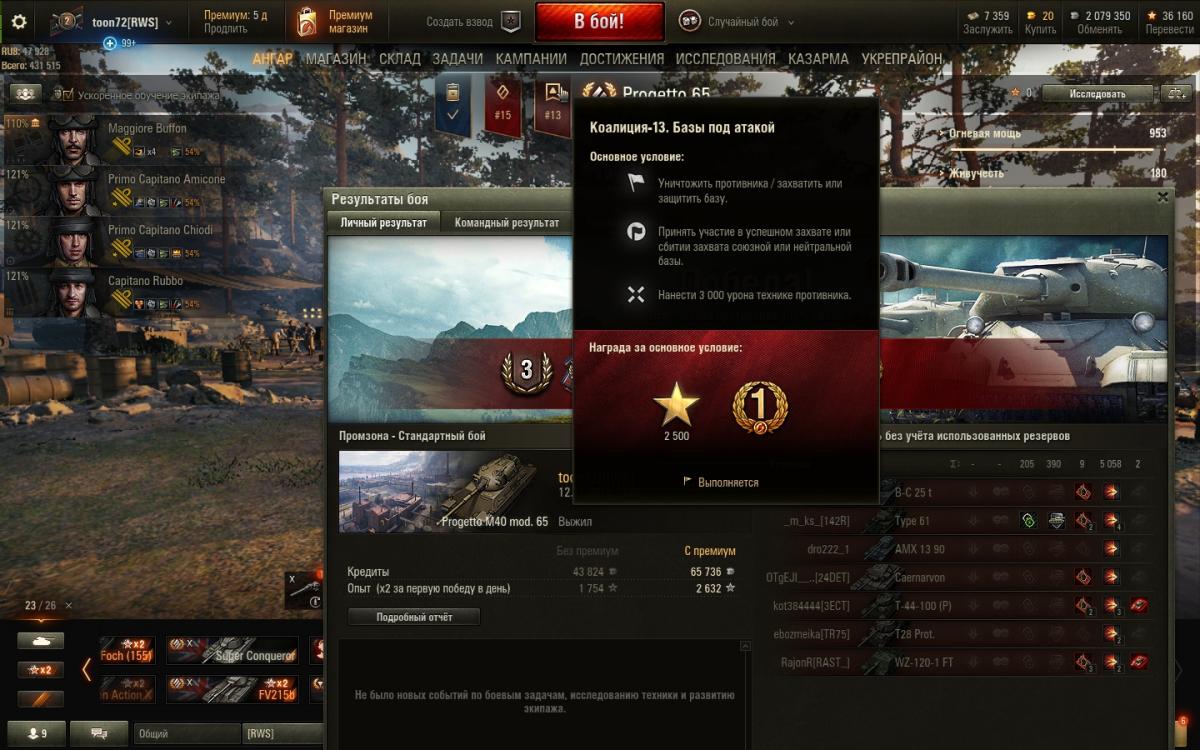Click the Исследовать button
1200x750 pixels.
point(1097,94)
